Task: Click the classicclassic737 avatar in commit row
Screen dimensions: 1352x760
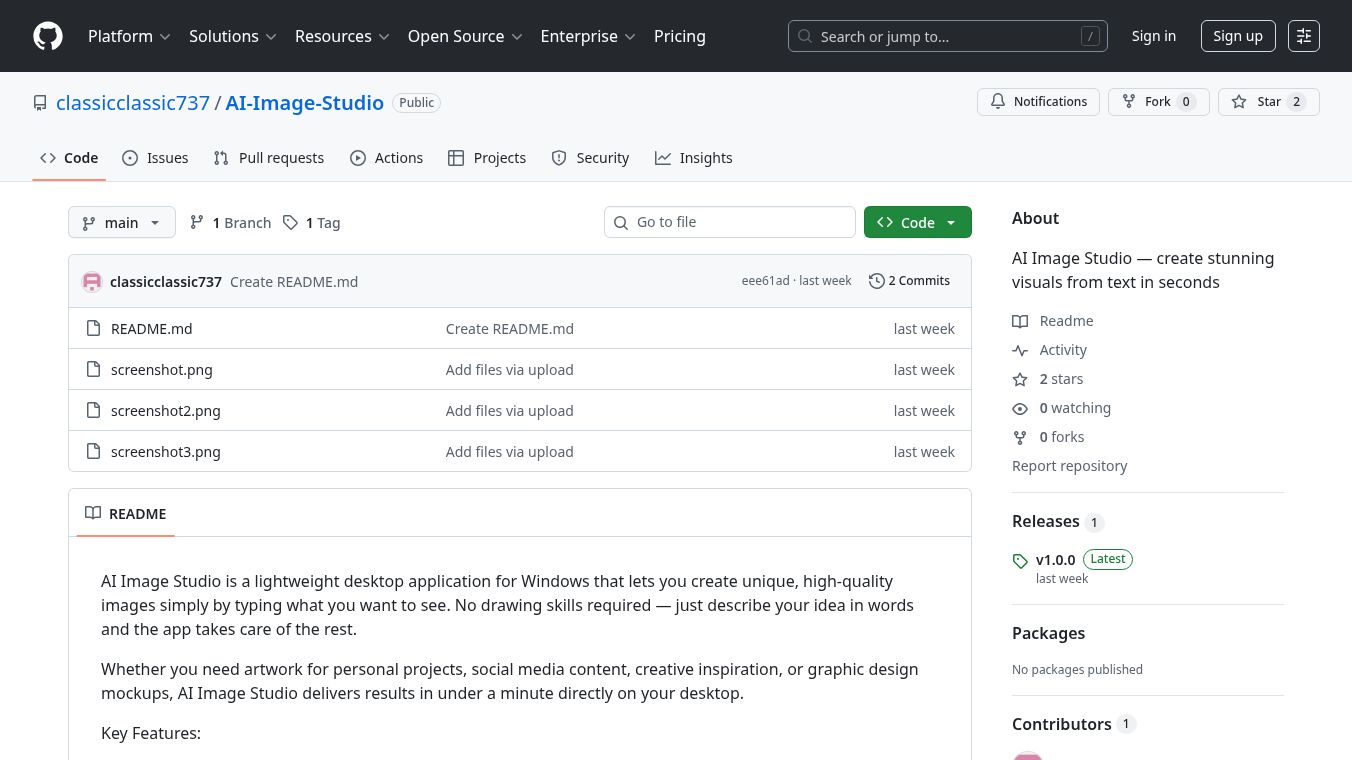Action: point(92,282)
